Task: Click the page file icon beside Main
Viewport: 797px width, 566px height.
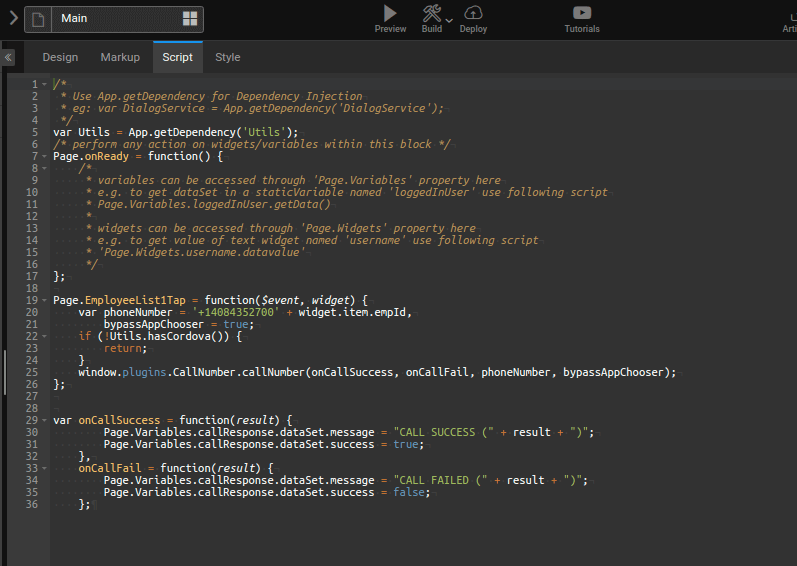Action: coord(38,19)
